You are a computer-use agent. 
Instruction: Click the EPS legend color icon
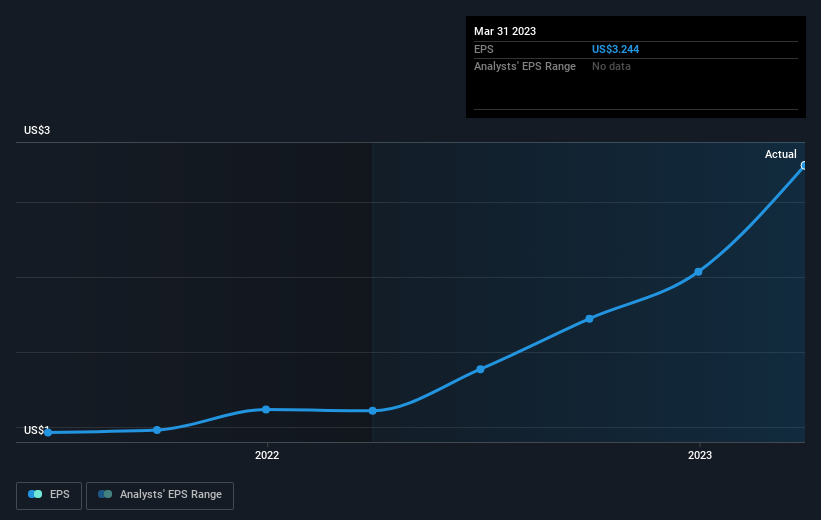point(35,494)
